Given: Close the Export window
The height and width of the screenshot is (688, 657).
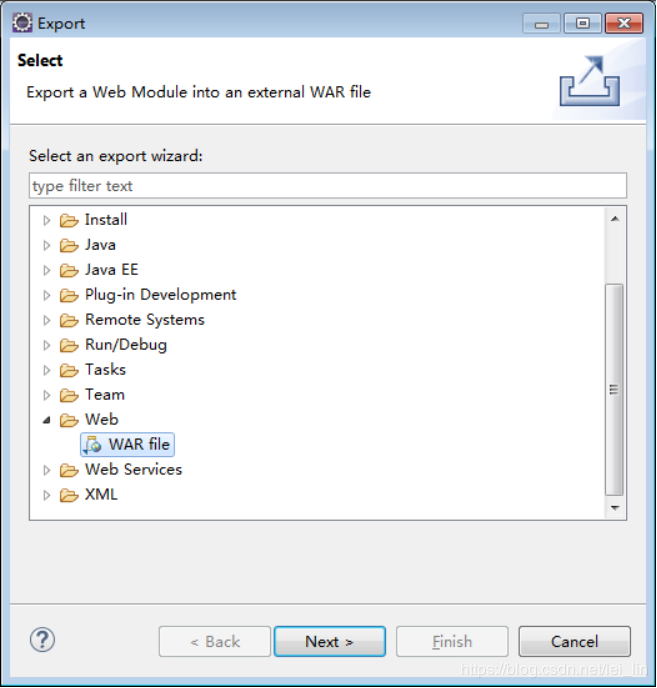Looking at the screenshot, I should click(624, 23).
